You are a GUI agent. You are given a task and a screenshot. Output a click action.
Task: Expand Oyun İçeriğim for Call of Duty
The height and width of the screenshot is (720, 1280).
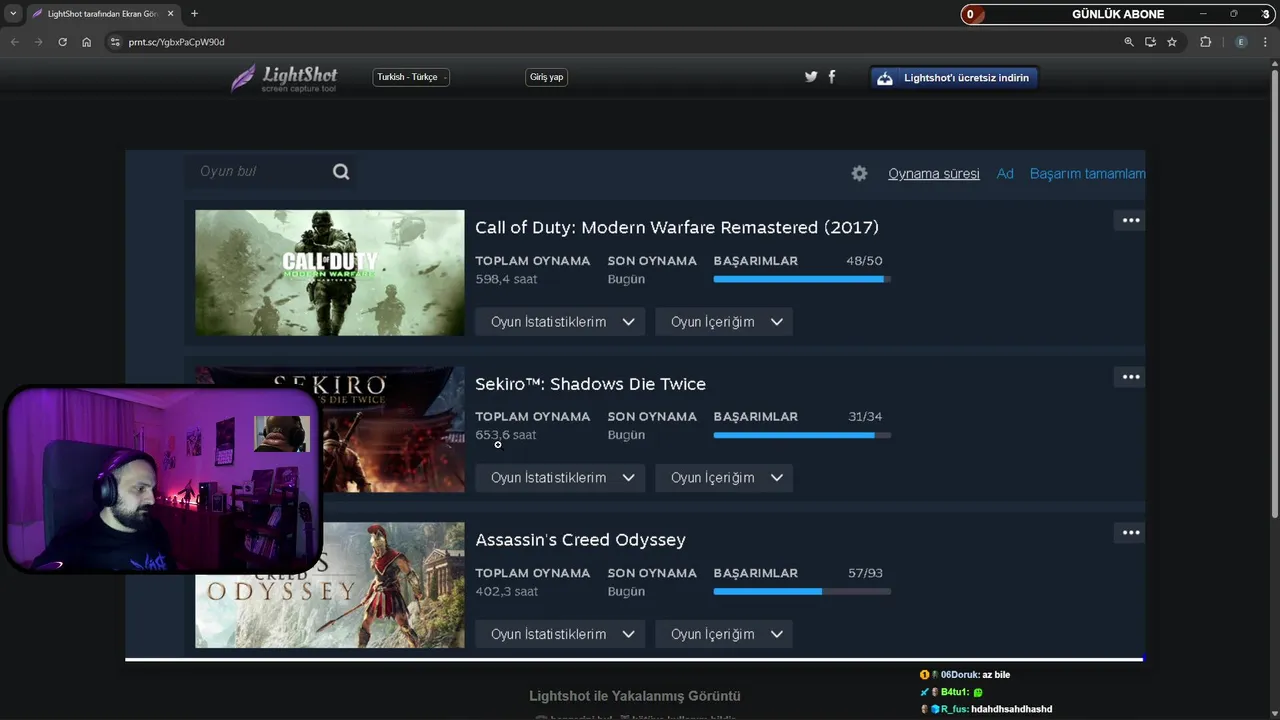[x=724, y=322]
